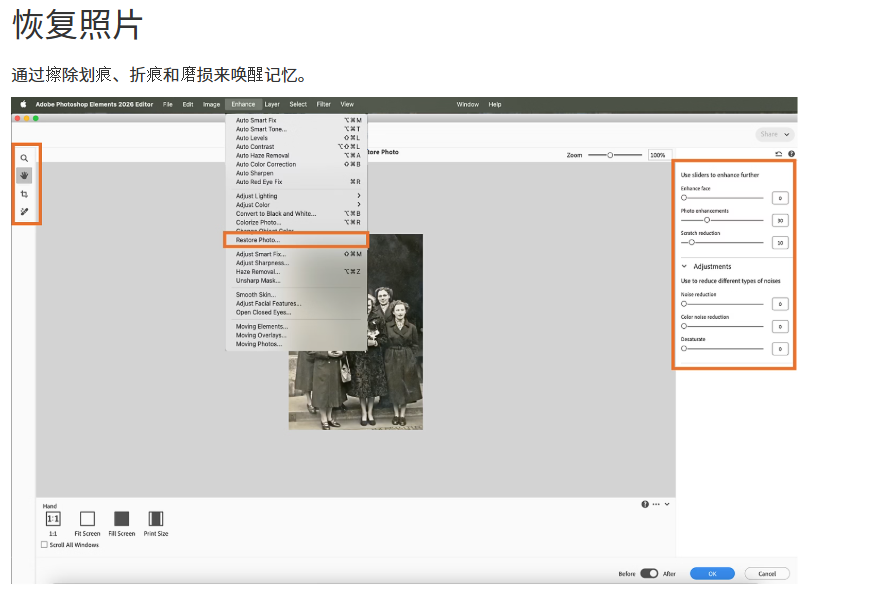Set view to 1:1 size
This screenshot has height=595, width=878.
click(53, 519)
